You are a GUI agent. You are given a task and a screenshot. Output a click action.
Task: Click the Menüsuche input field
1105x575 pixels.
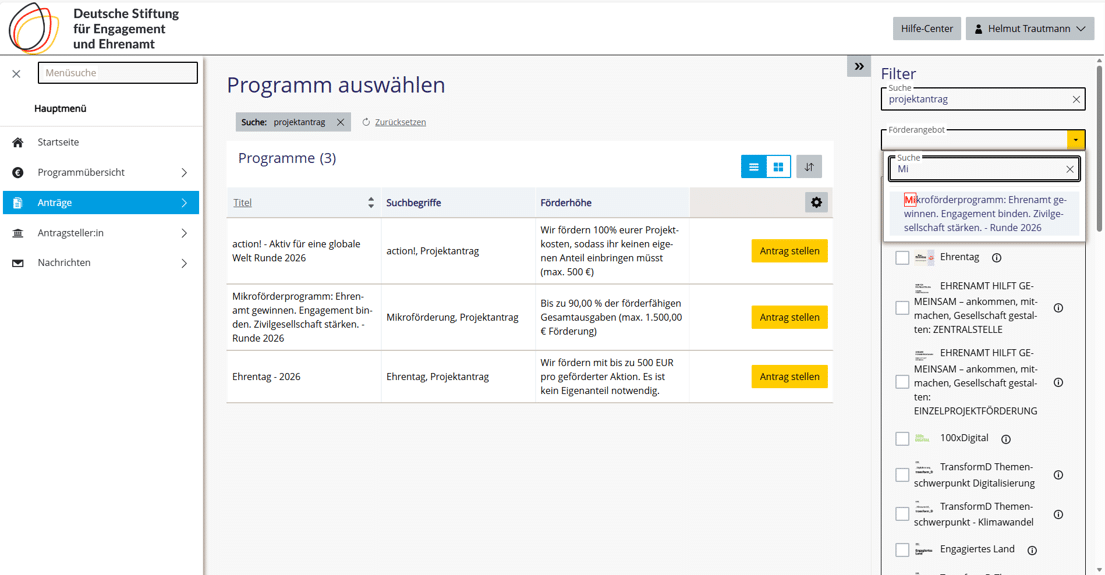coord(118,73)
